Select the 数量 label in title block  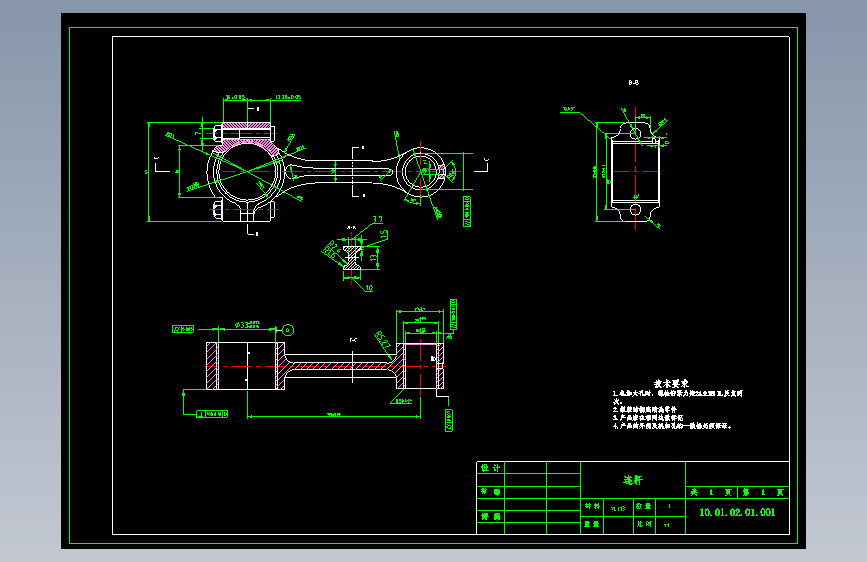pos(644,506)
